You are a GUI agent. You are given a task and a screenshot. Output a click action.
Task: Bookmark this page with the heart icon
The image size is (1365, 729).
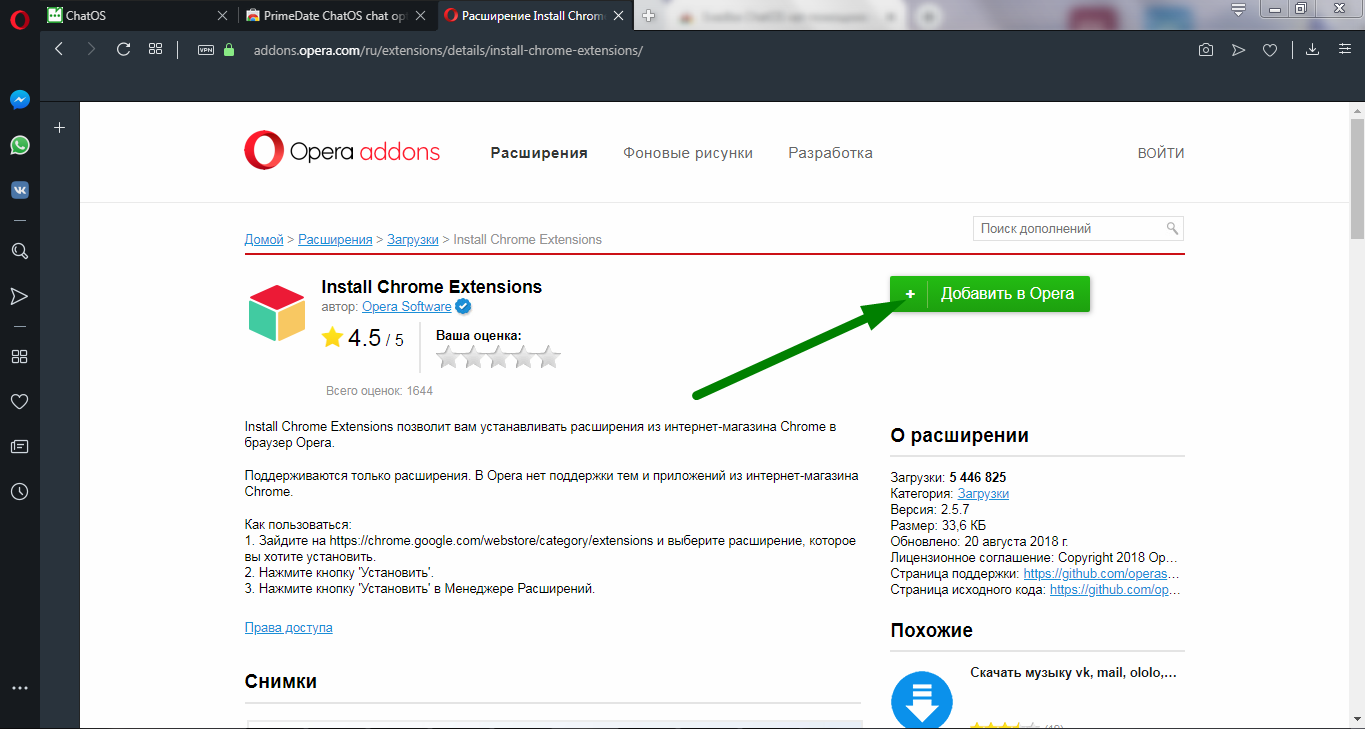click(1270, 50)
